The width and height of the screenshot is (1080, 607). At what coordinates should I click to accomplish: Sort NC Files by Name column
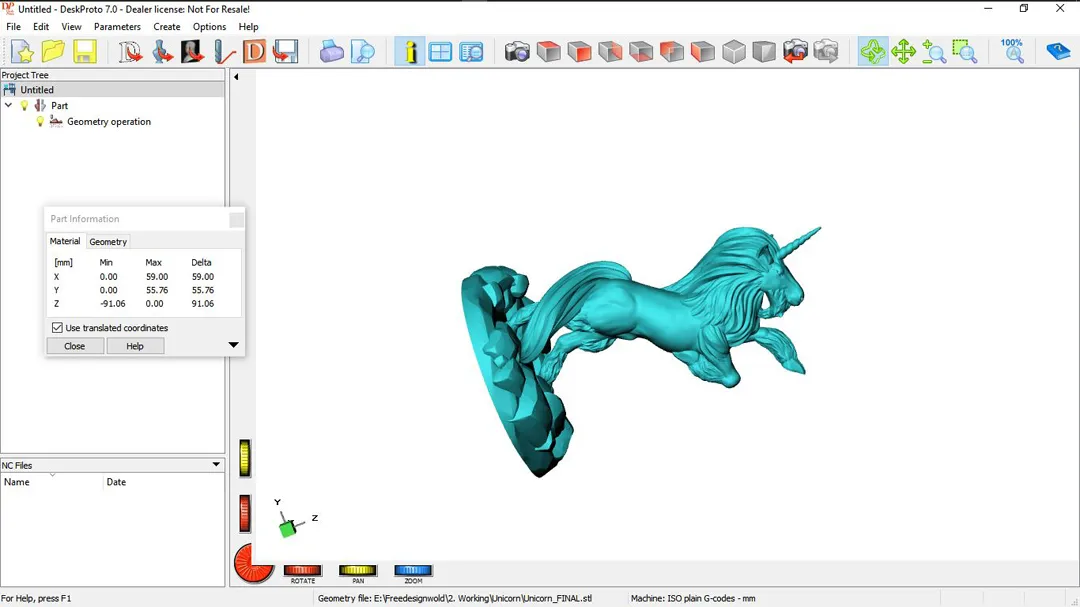52,482
